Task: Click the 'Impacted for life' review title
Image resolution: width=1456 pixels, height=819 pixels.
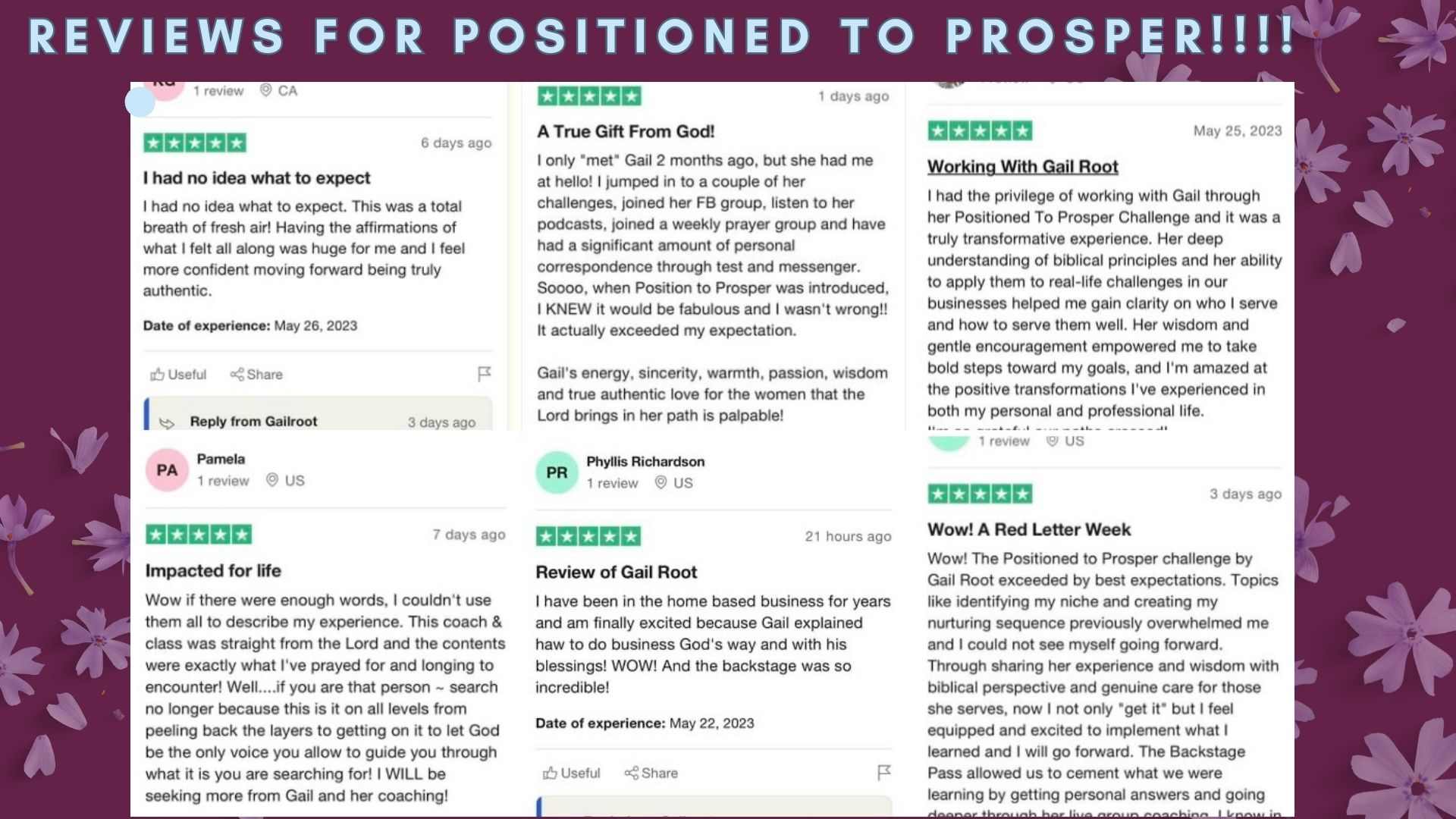Action: (x=213, y=570)
